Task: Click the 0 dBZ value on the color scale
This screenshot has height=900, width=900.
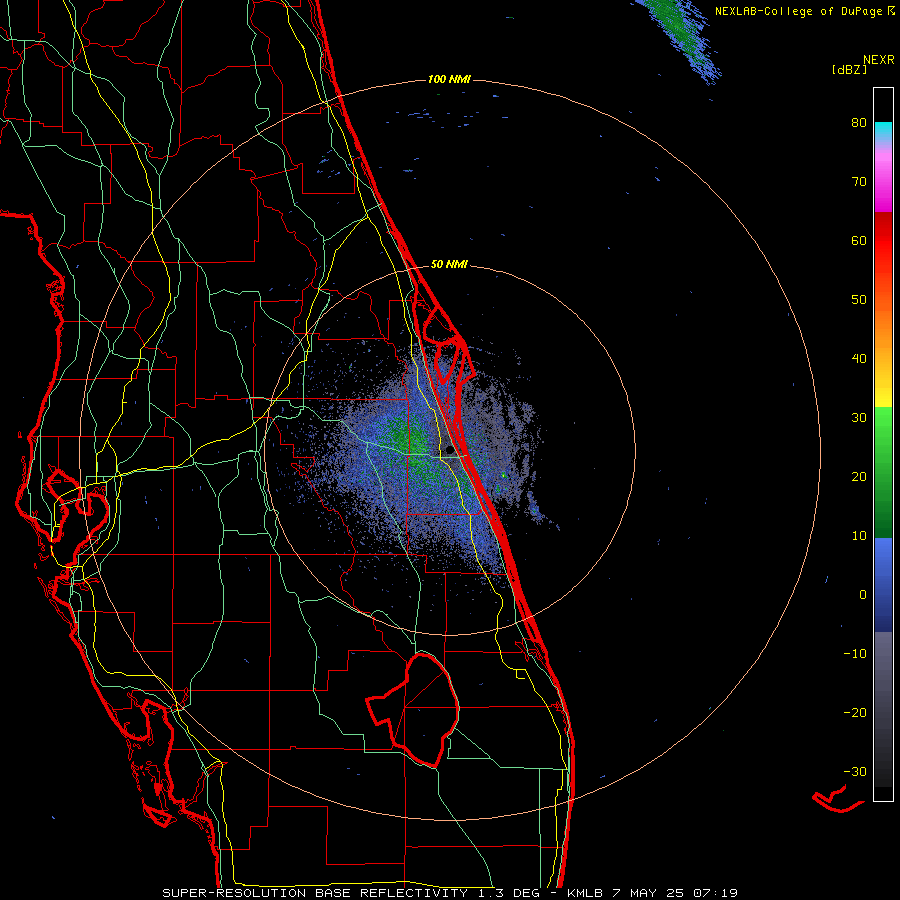Action: click(x=863, y=595)
